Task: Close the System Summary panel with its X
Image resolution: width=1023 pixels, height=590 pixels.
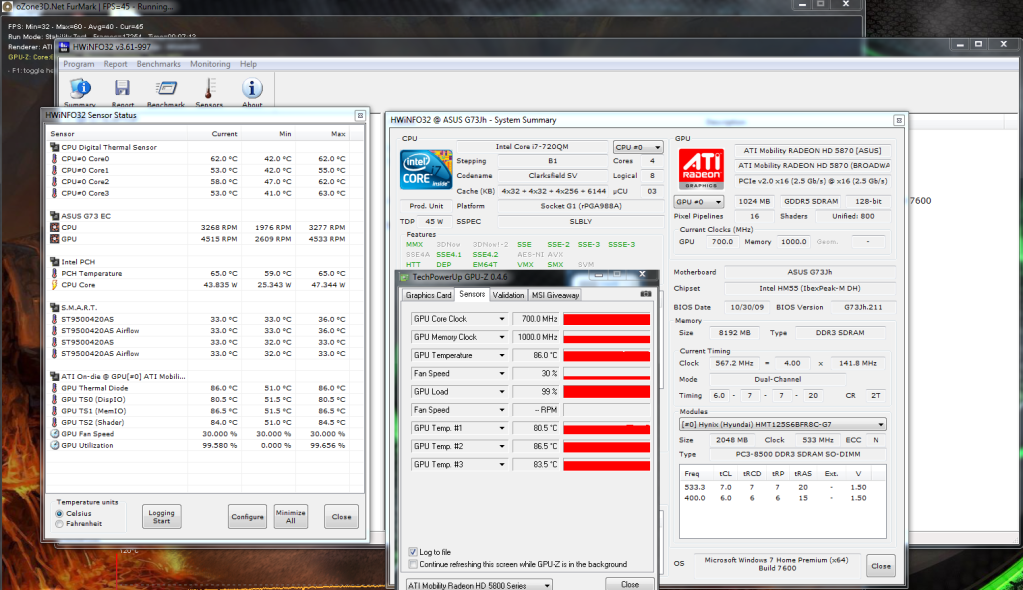Action: pyautogui.click(x=899, y=121)
